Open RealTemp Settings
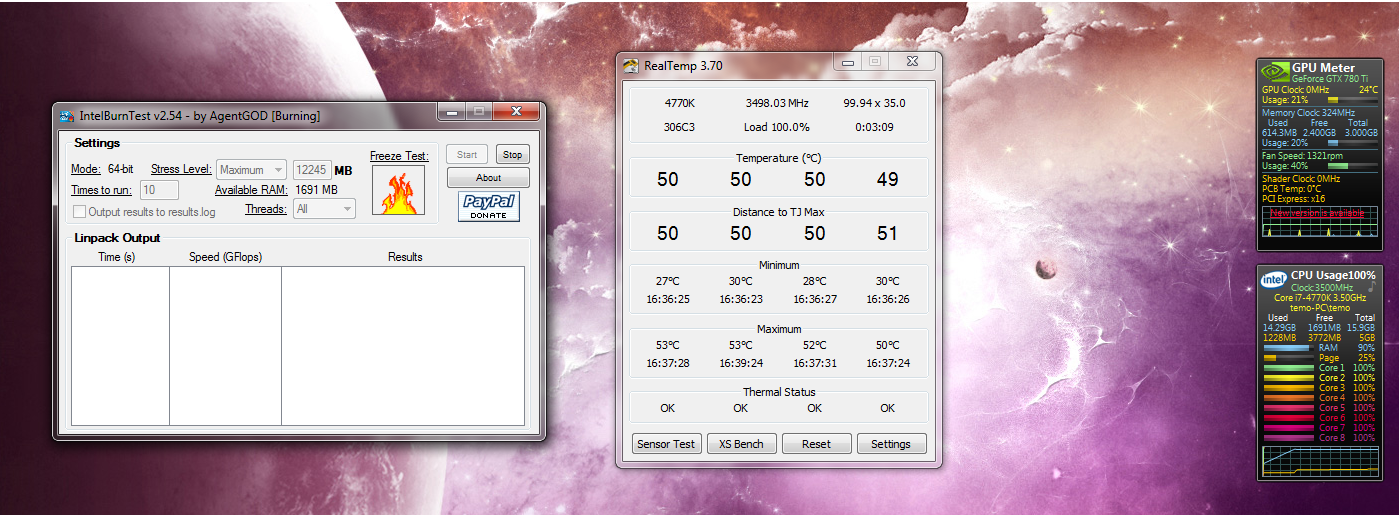1399x515 pixels. coord(890,444)
